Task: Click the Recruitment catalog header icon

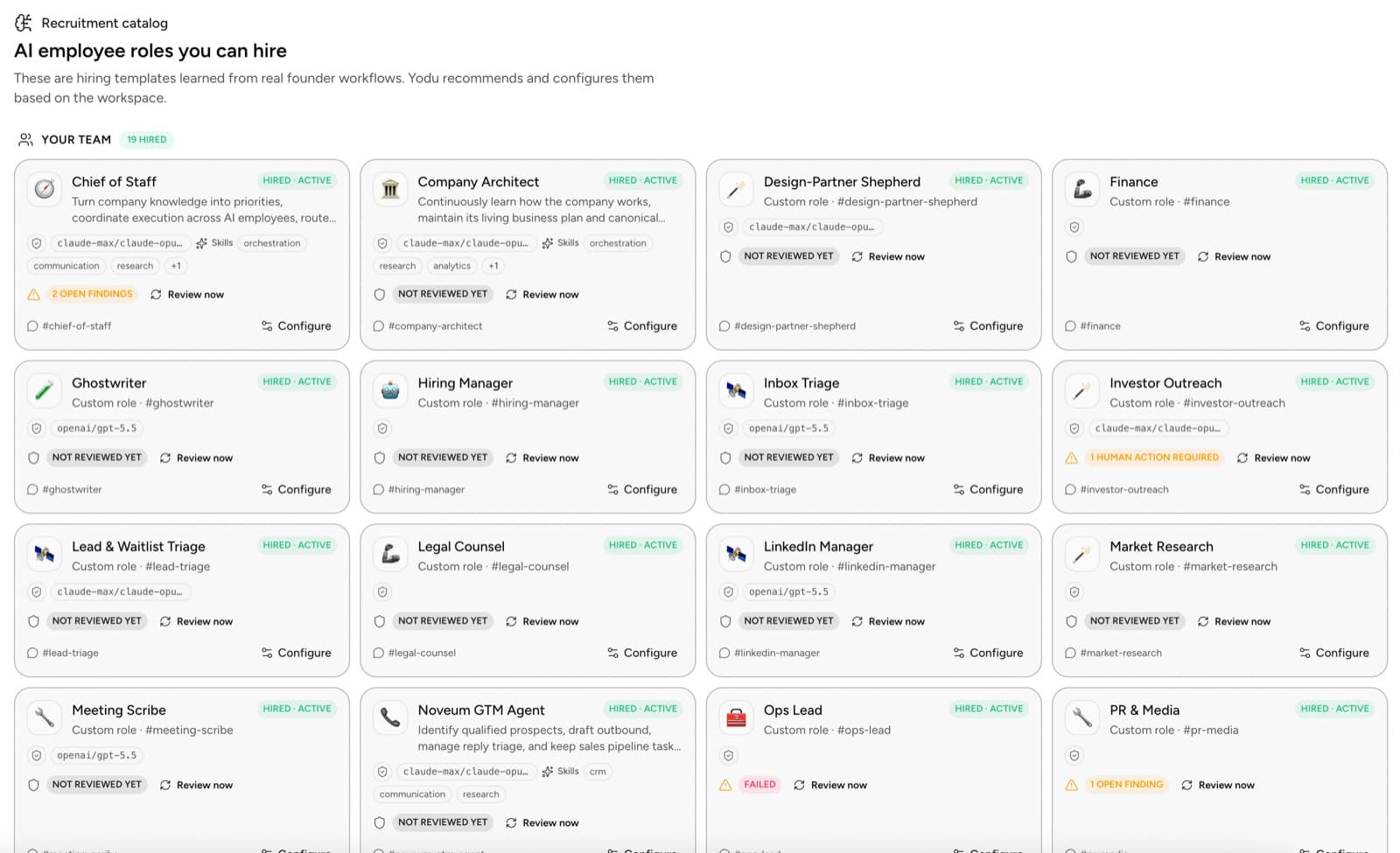Action: 24,23
